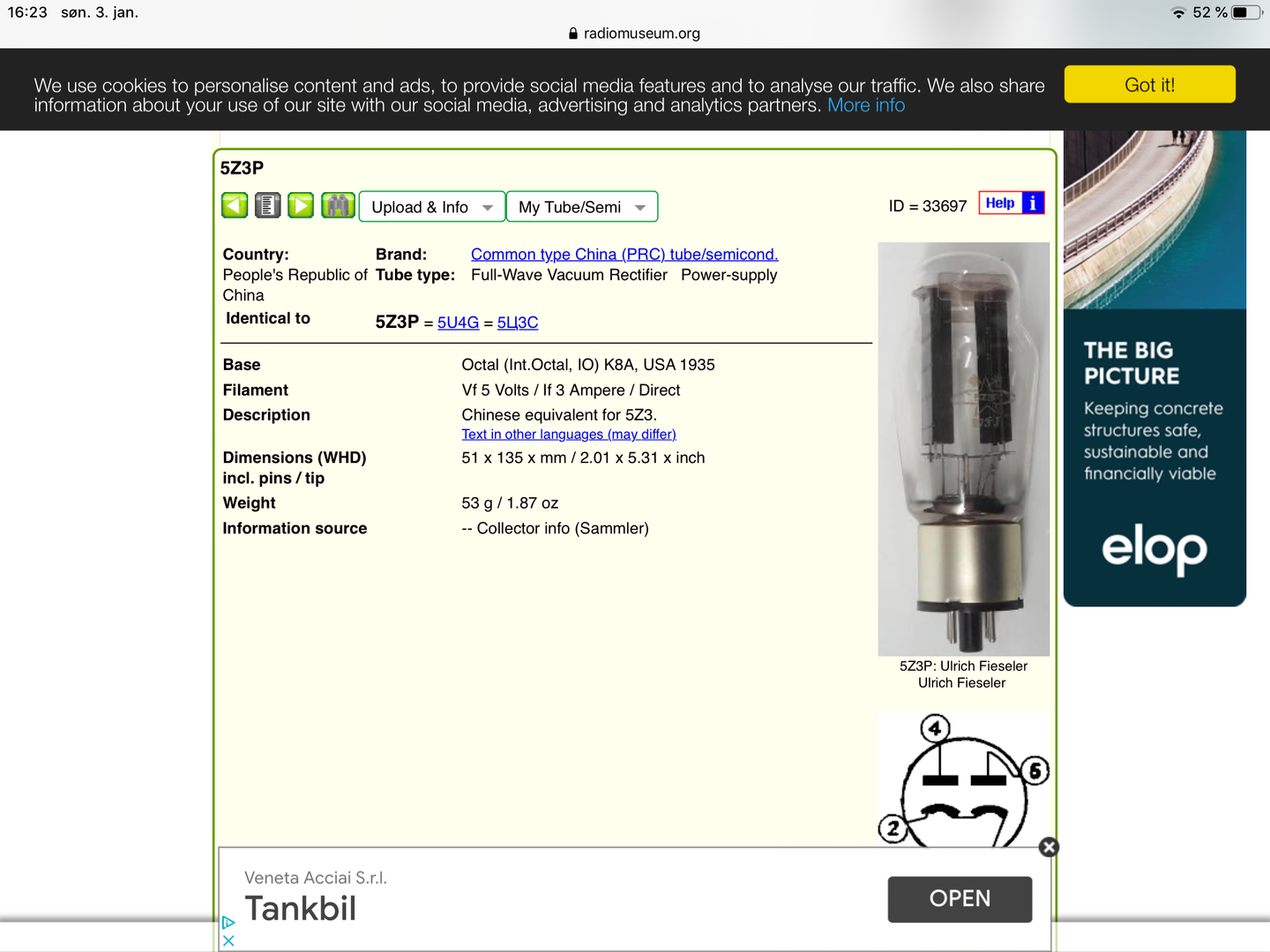Select the 5Z3P page heading
Screen dimensions: 1270x952
[x=242, y=168]
